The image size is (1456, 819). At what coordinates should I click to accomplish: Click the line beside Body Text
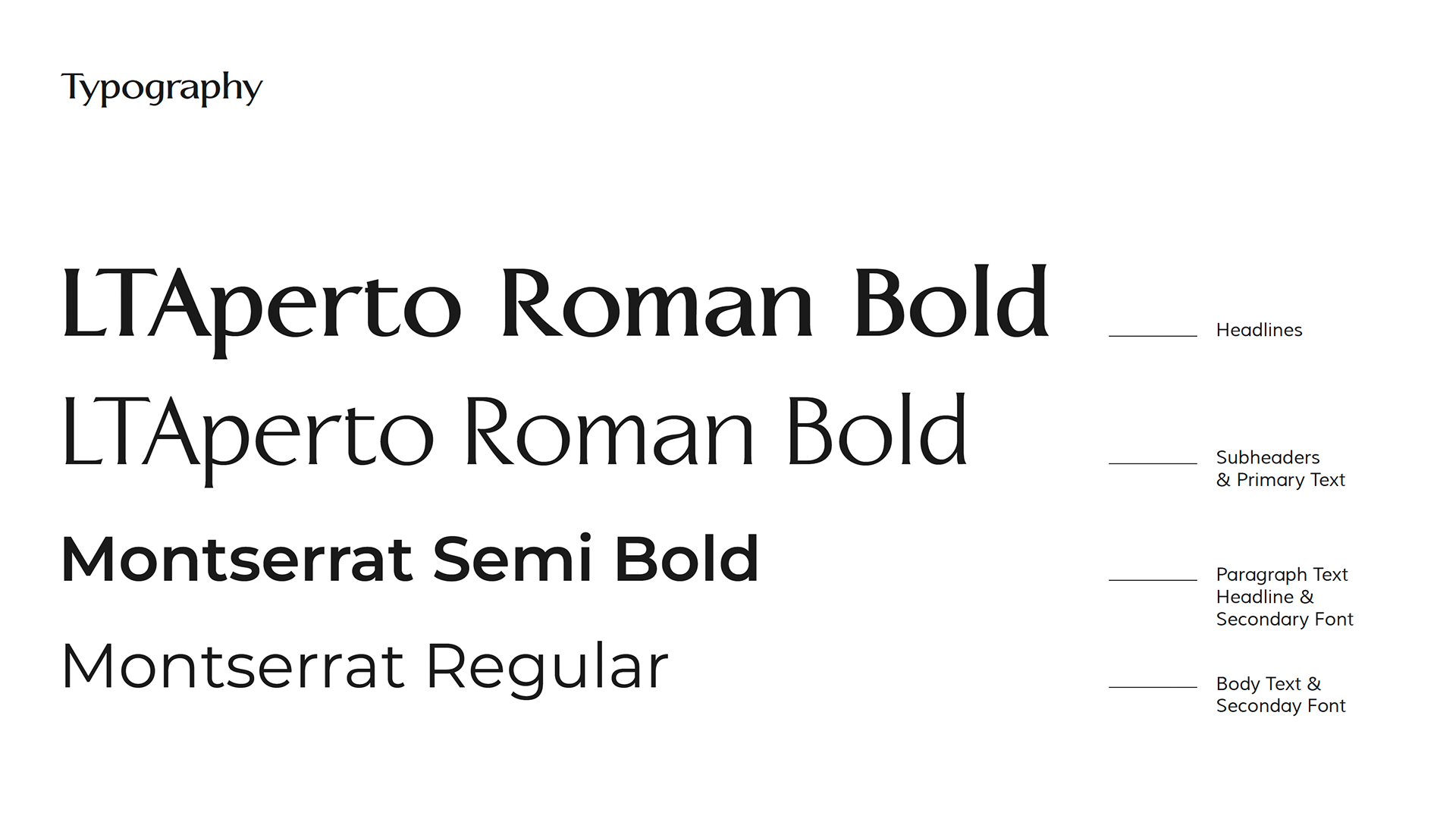point(1153,686)
